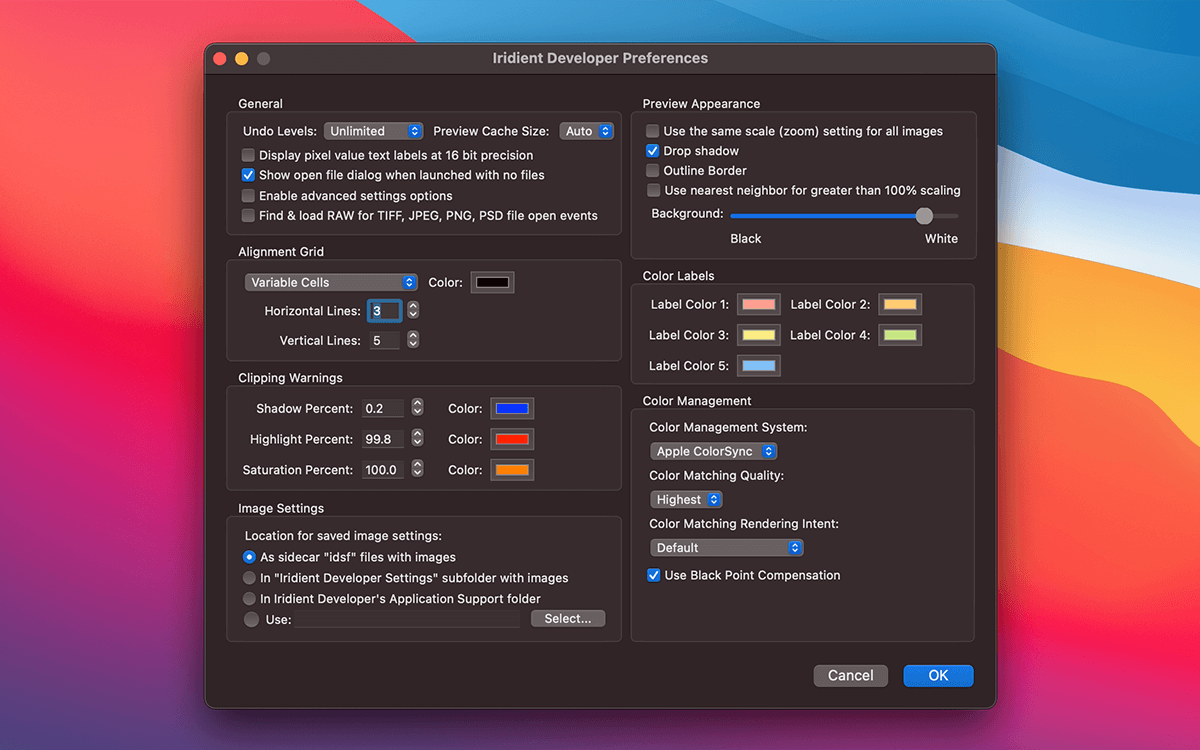Image resolution: width=1200 pixels, height=750 pixels.
Task: Open the Preview Cache Size dropdown
Action: pyautogui.click(x=586, y=131)
